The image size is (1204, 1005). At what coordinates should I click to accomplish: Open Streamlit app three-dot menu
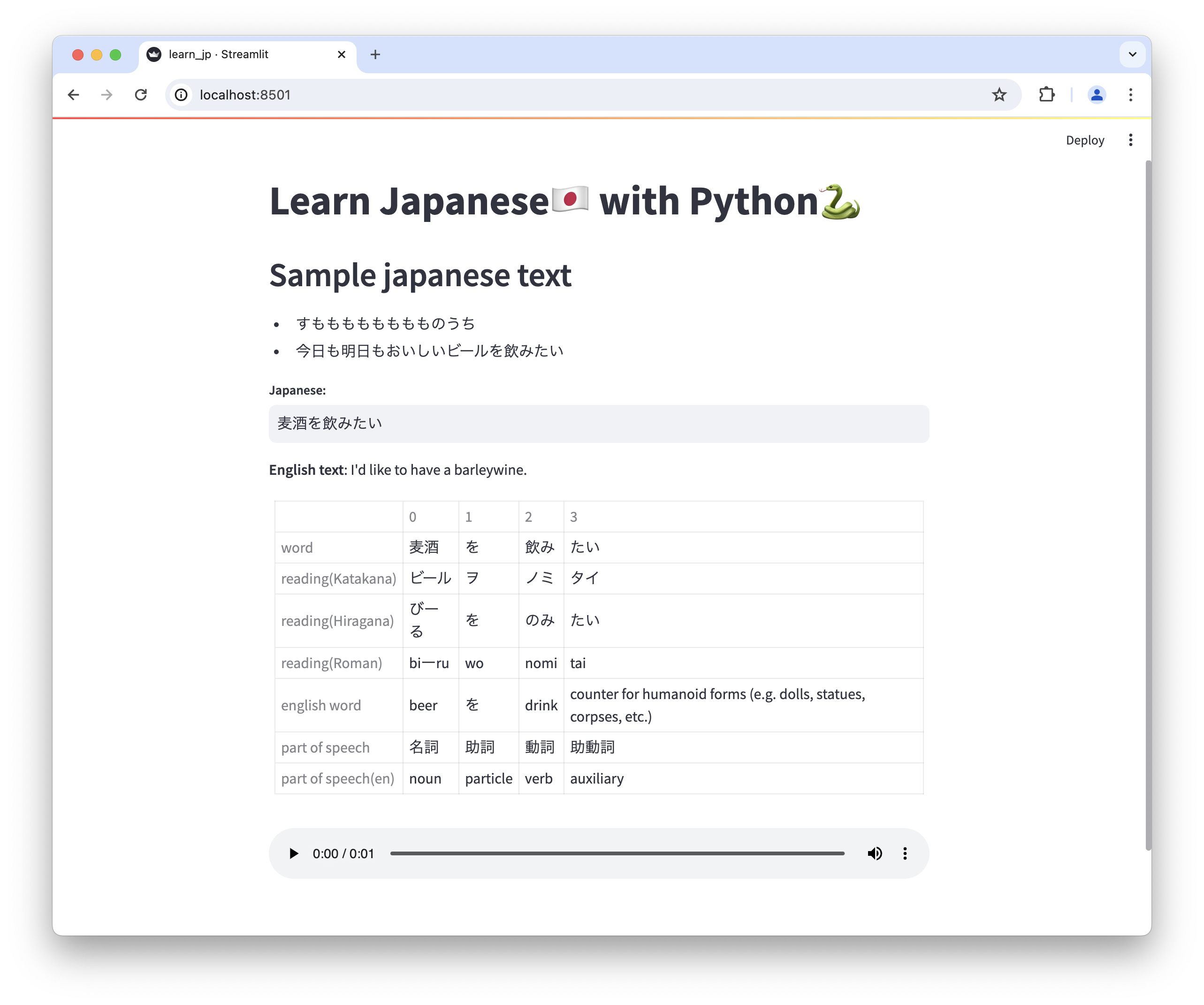coord(1130,140)
